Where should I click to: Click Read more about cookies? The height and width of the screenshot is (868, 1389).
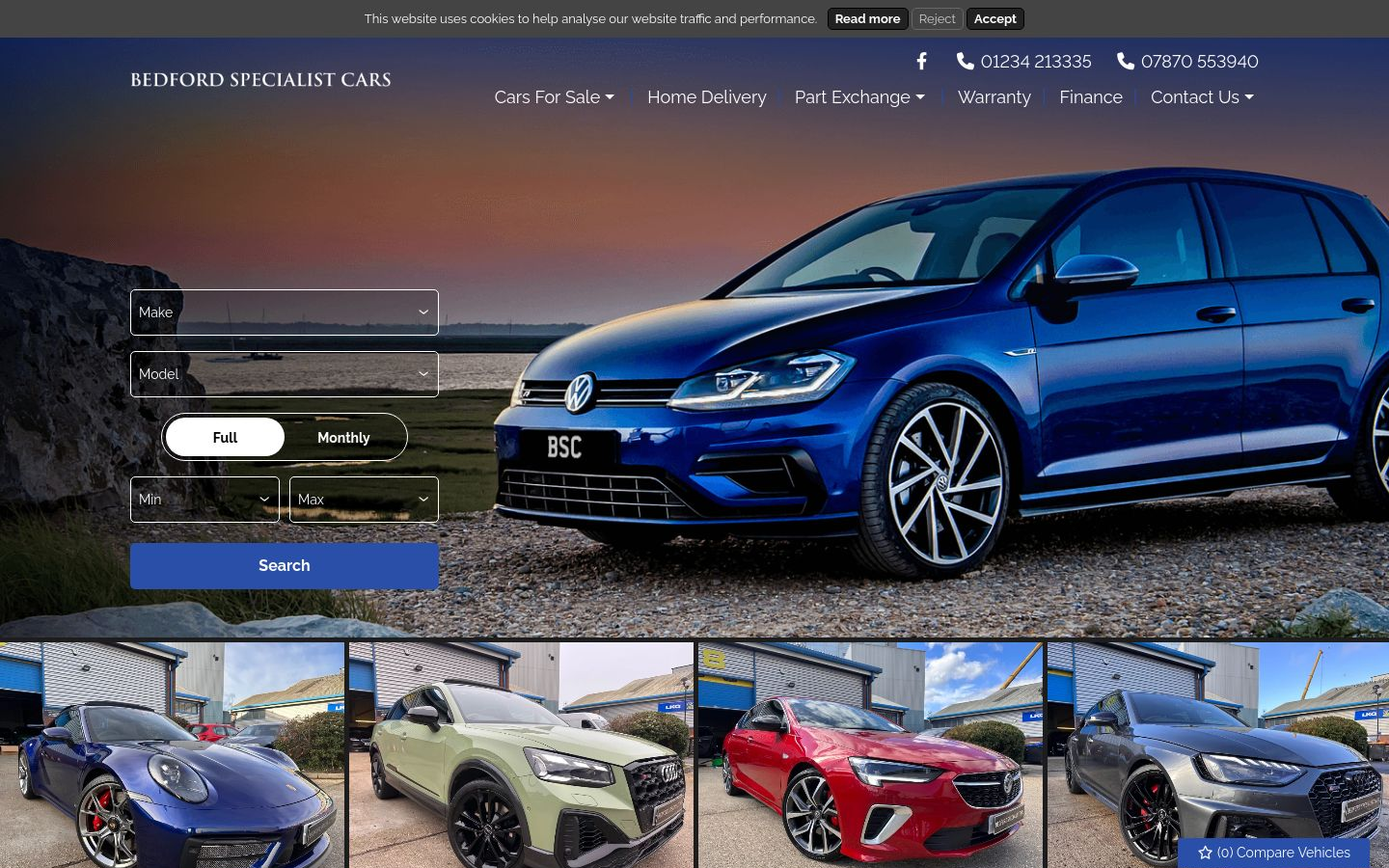(x=867, y=18)
